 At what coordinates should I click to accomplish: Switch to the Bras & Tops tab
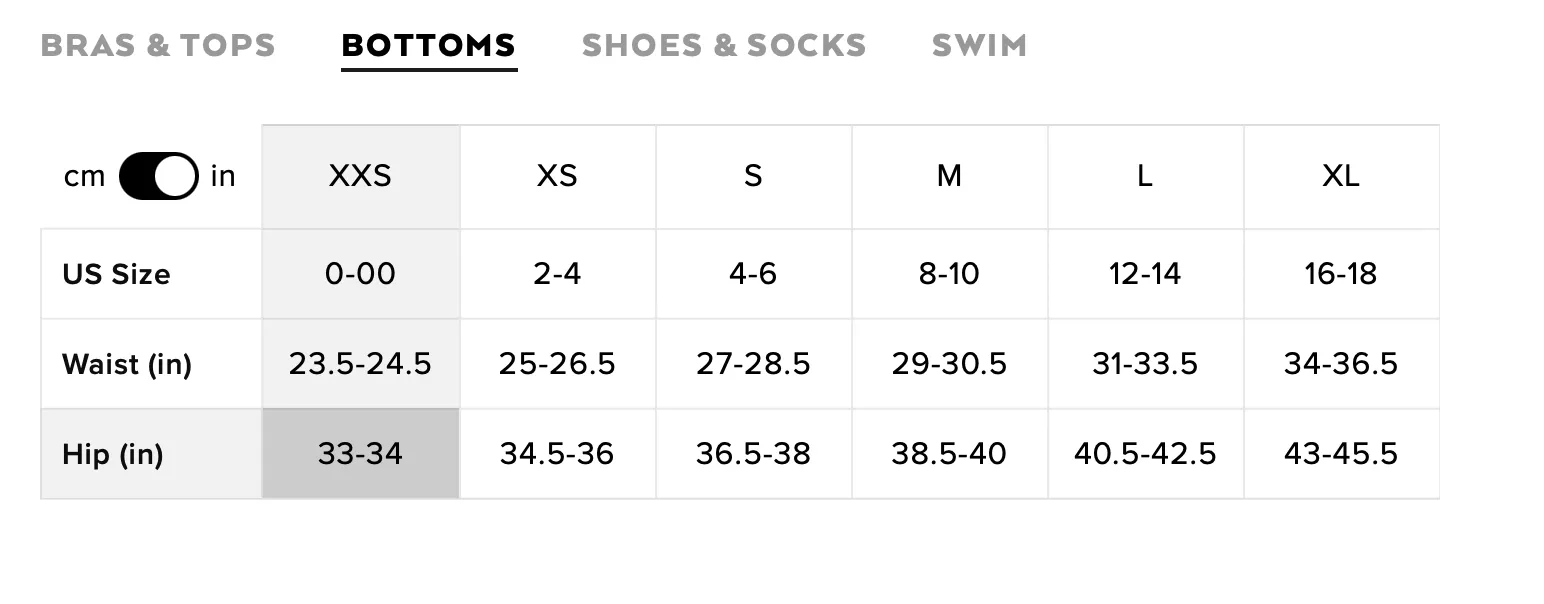click(x=158, y=46)
